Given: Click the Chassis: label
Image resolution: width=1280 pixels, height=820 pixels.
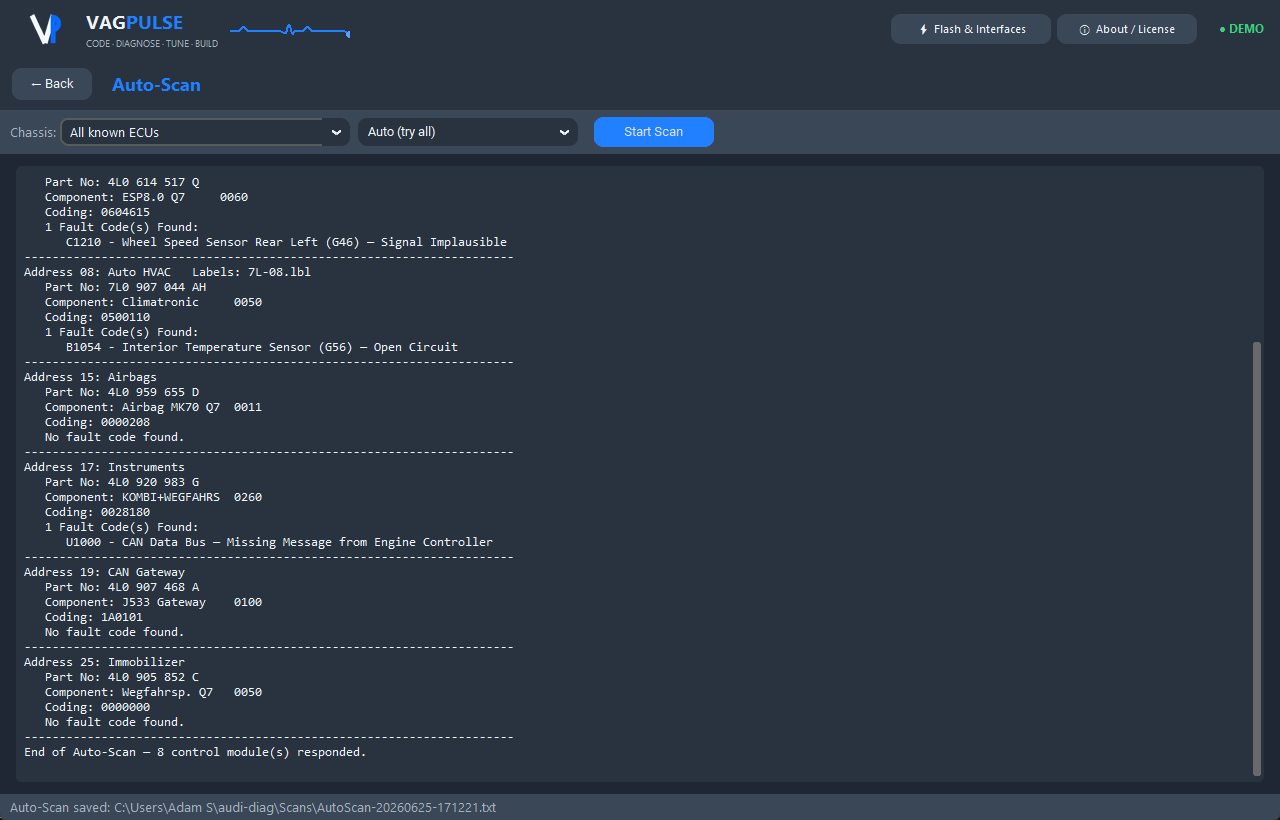Looking at the screenshot, I should (x=32, y=132).
